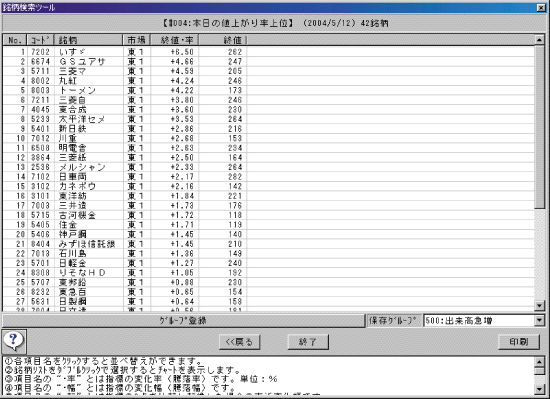Select stock name メルシャン
This screenshot has height=399, width=550.
[82, 167]
